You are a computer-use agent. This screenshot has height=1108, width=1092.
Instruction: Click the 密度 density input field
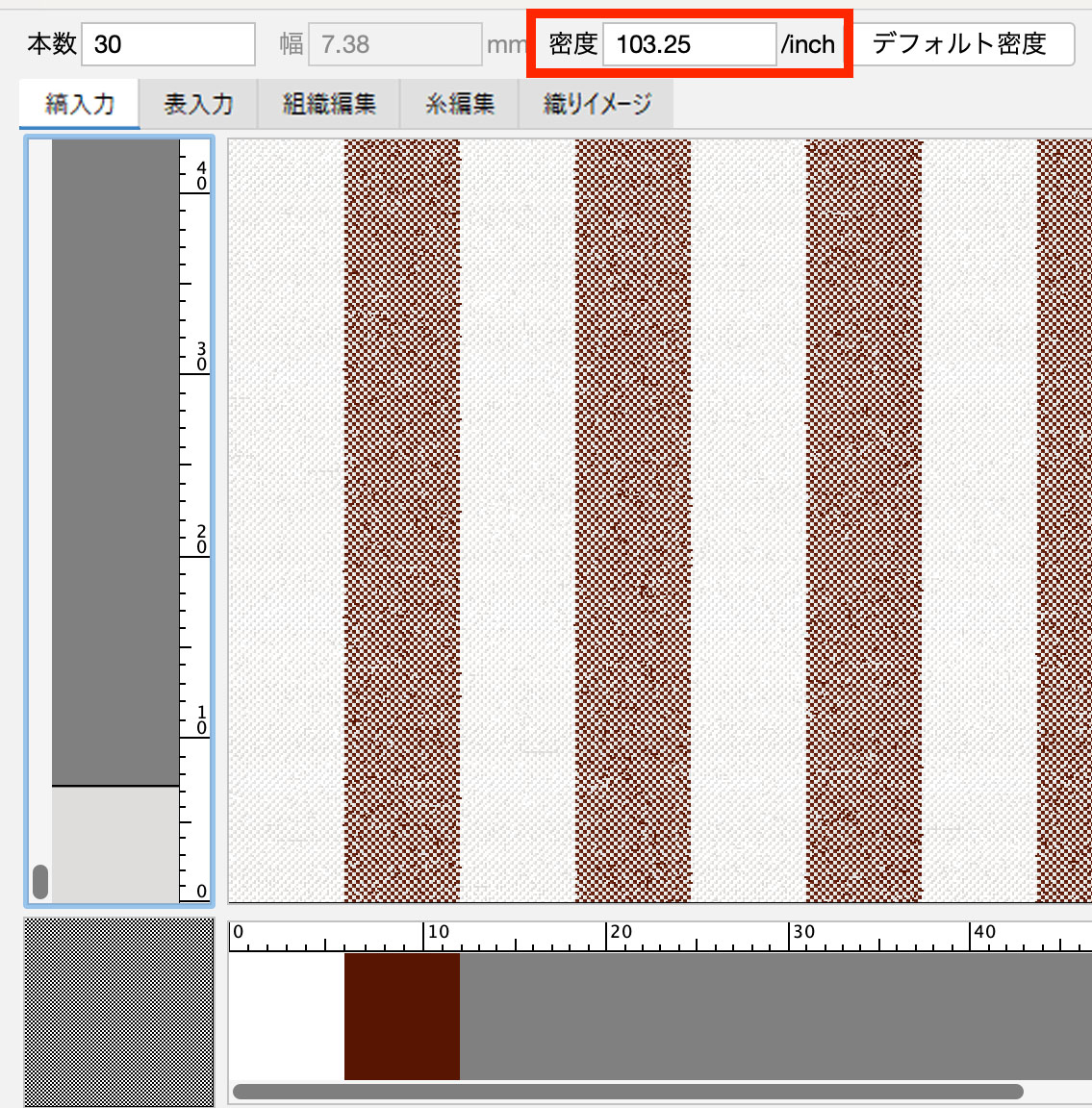(x=688, y=44)
